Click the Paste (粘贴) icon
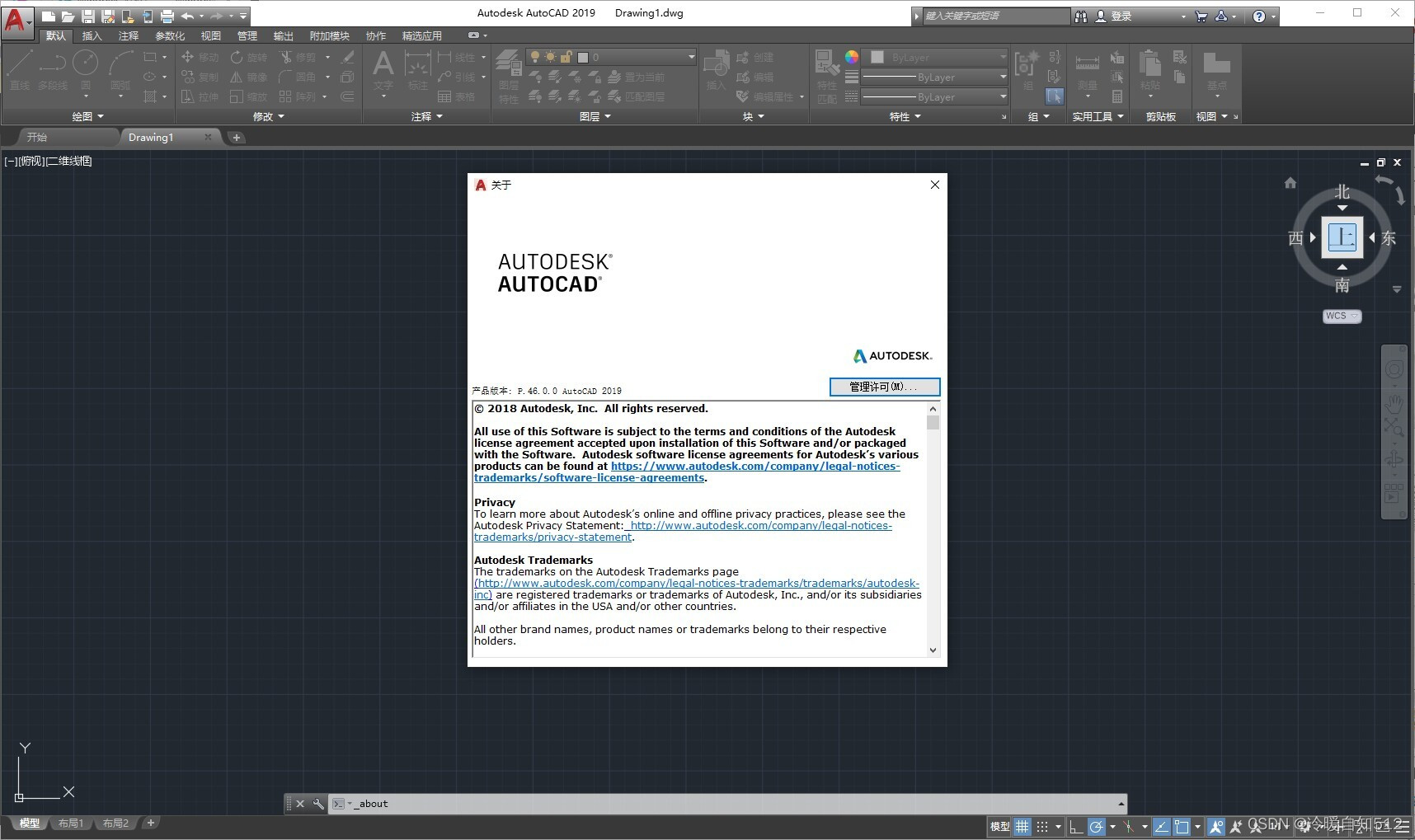This screenshot has width=1415, height=840. coord(1150,71)
